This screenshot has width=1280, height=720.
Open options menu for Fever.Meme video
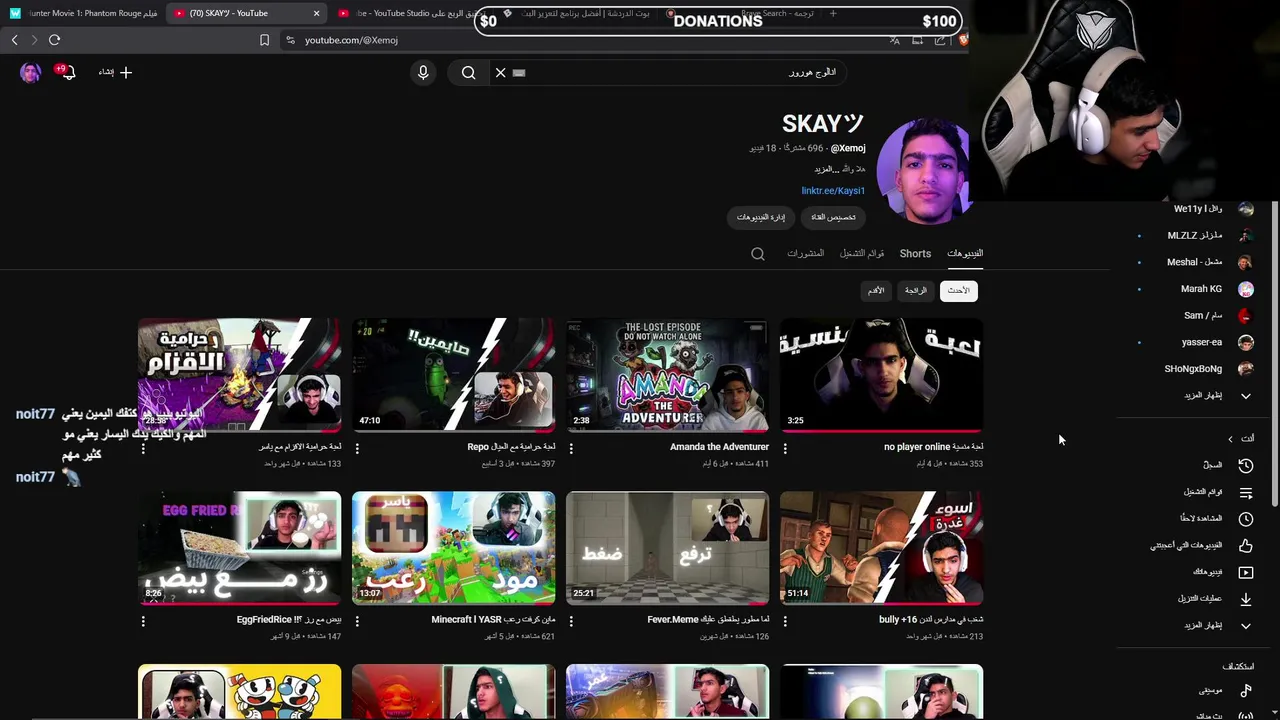pyautogui.click(x=571, y=621)
